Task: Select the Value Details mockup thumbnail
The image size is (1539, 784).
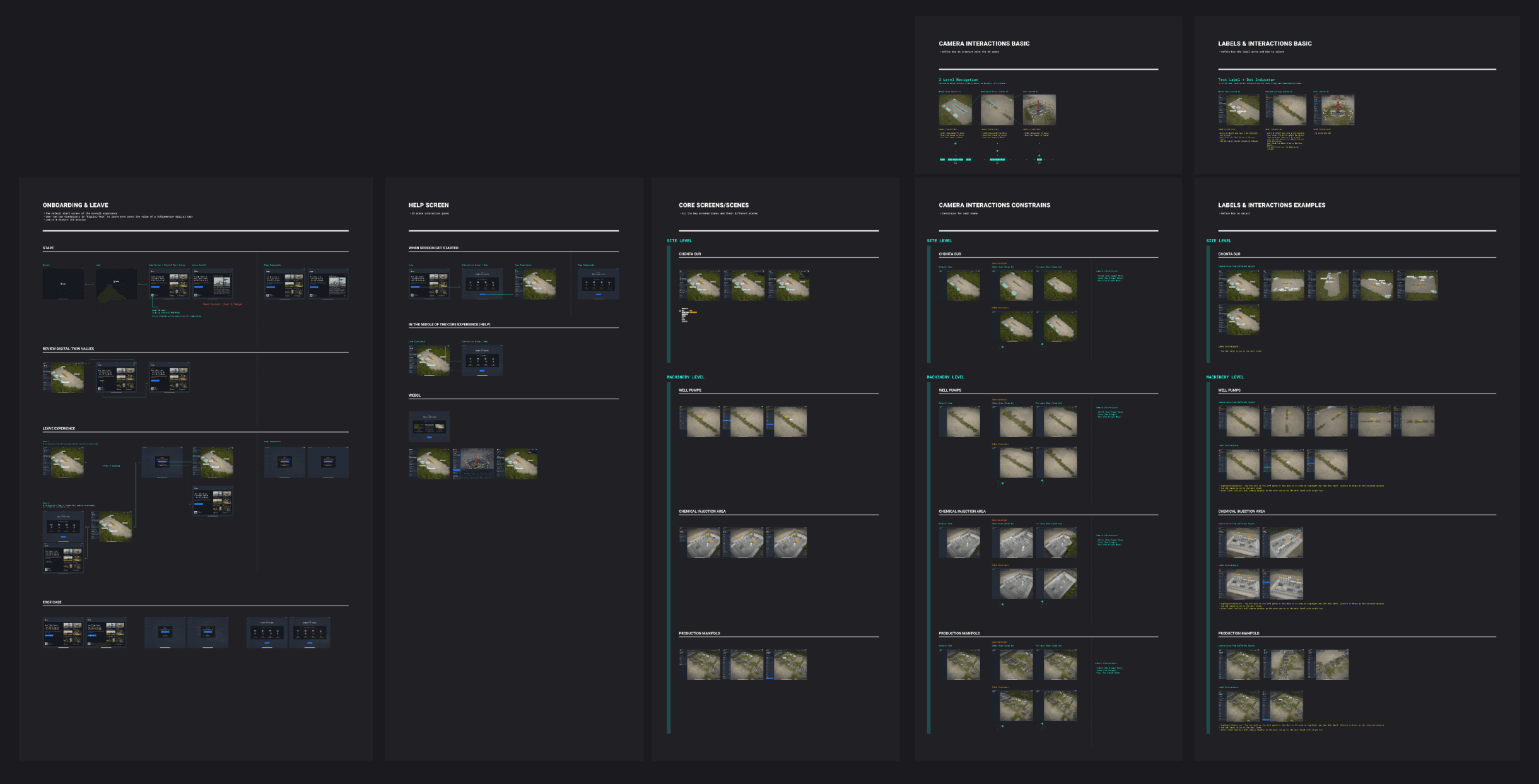Action: [213, 284]
